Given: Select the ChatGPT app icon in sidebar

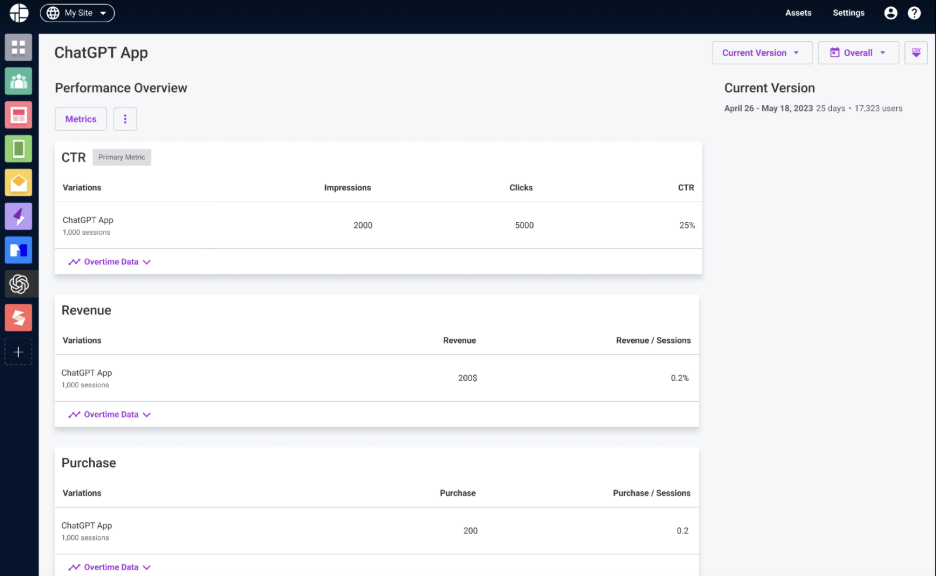Looking at the screenshot, I should [19, 284].
